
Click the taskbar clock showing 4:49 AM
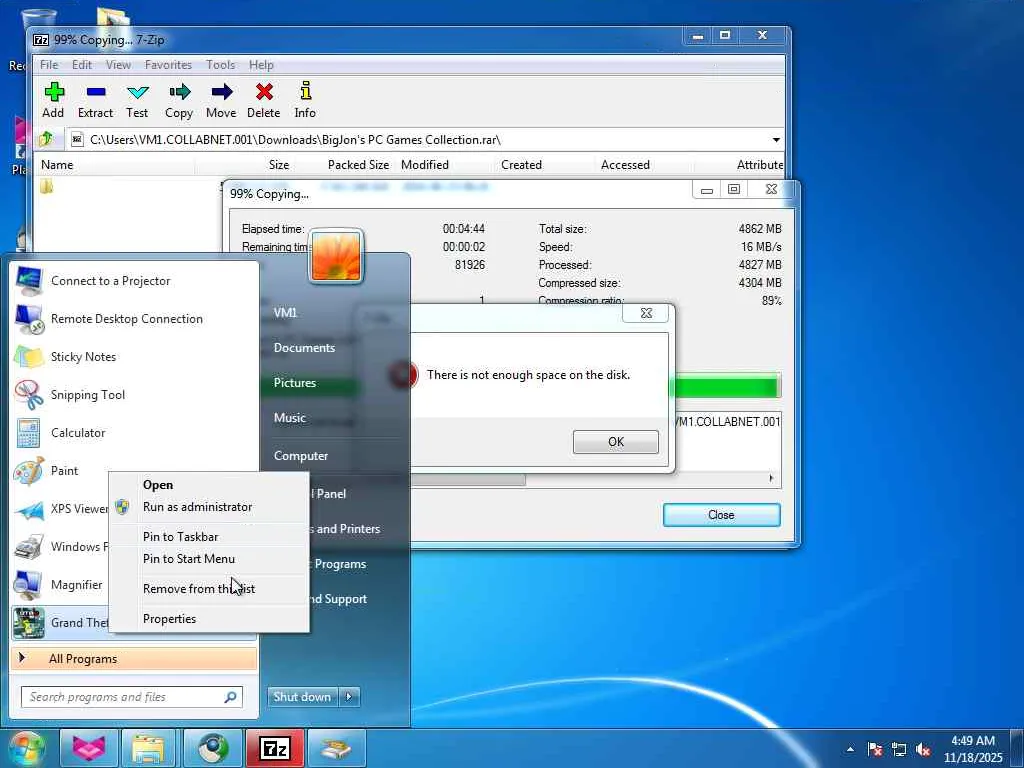[x=973, y=749]
